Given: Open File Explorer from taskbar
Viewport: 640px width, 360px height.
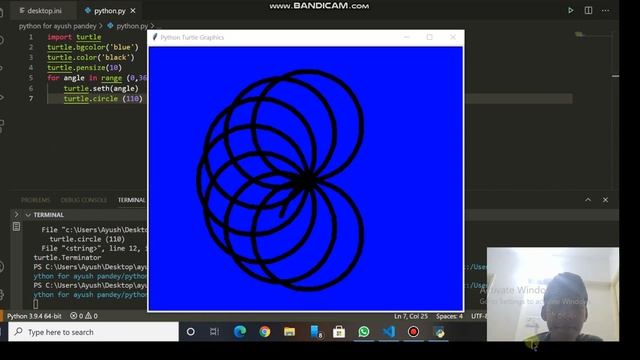Looking at the screenshot, I should pyautogui.click(x=289, y=332).
